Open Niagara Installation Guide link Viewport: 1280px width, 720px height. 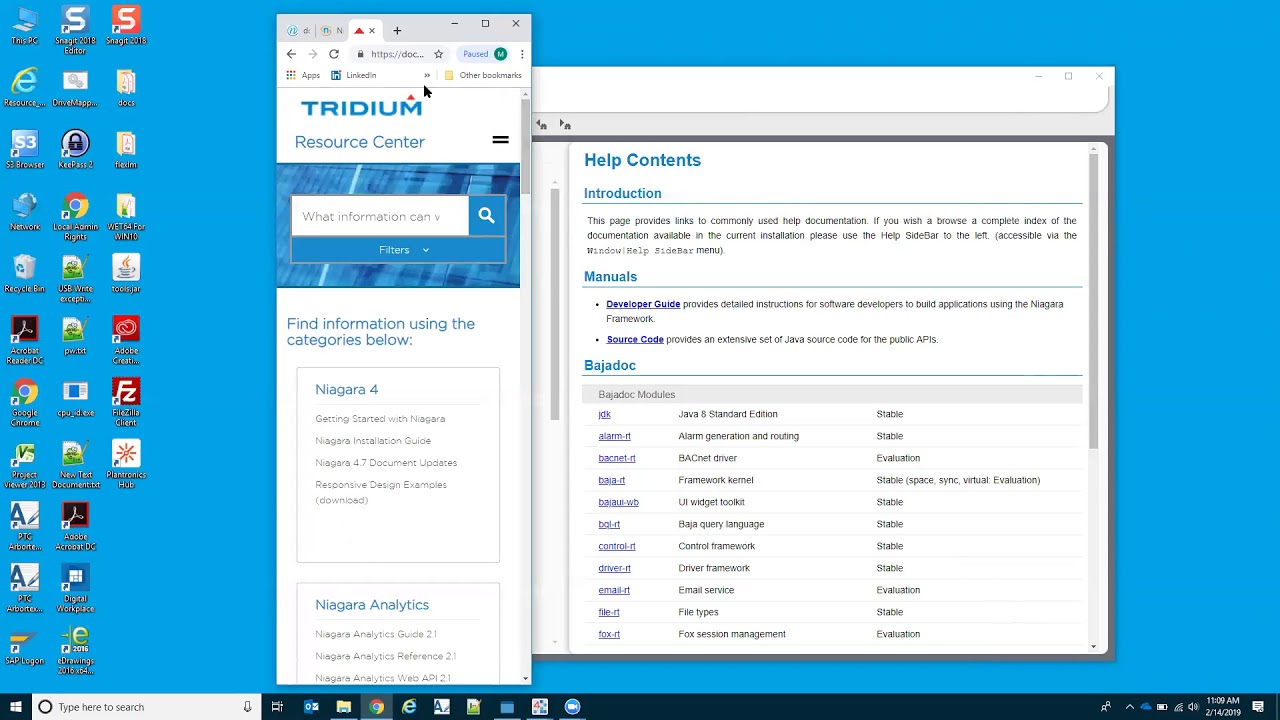(x=373, y=441)
